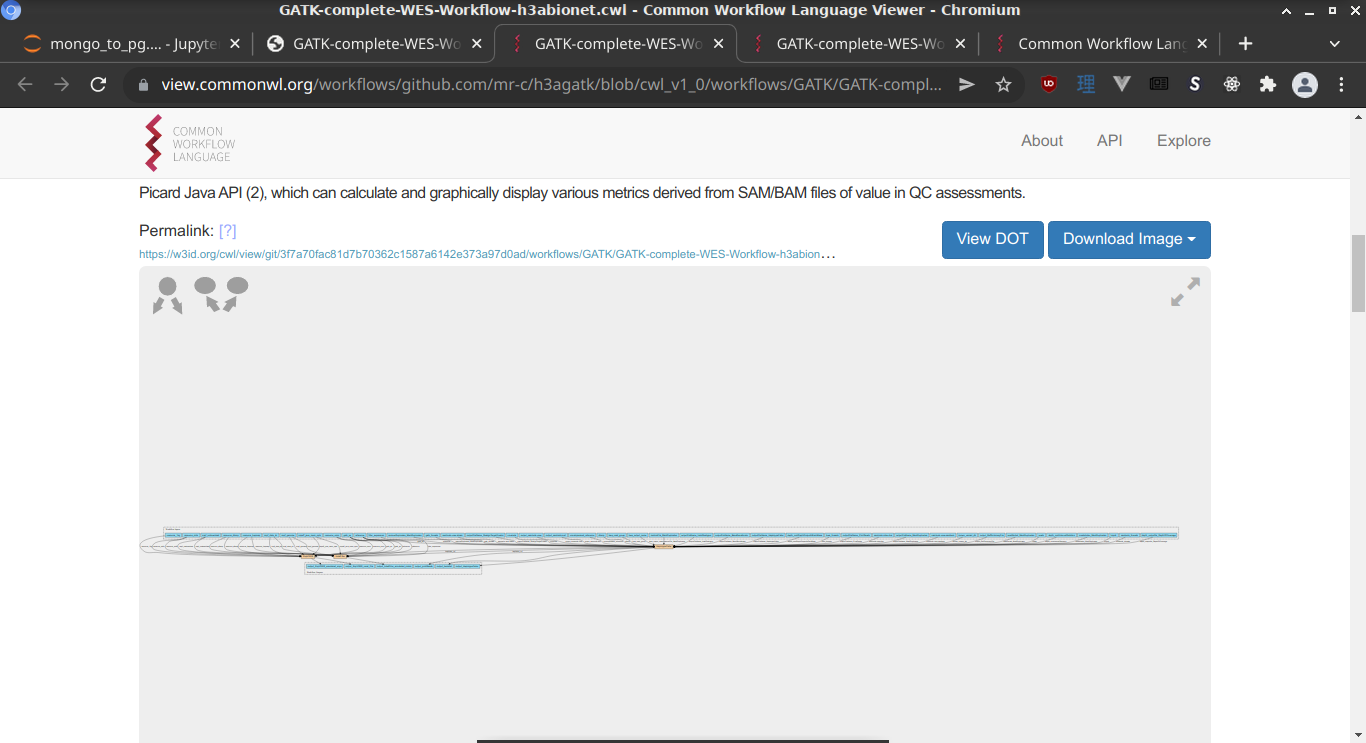Viewport: 1366px width, 743px height.
Task: Open a new browser tab
Action: click(1245, 44)
